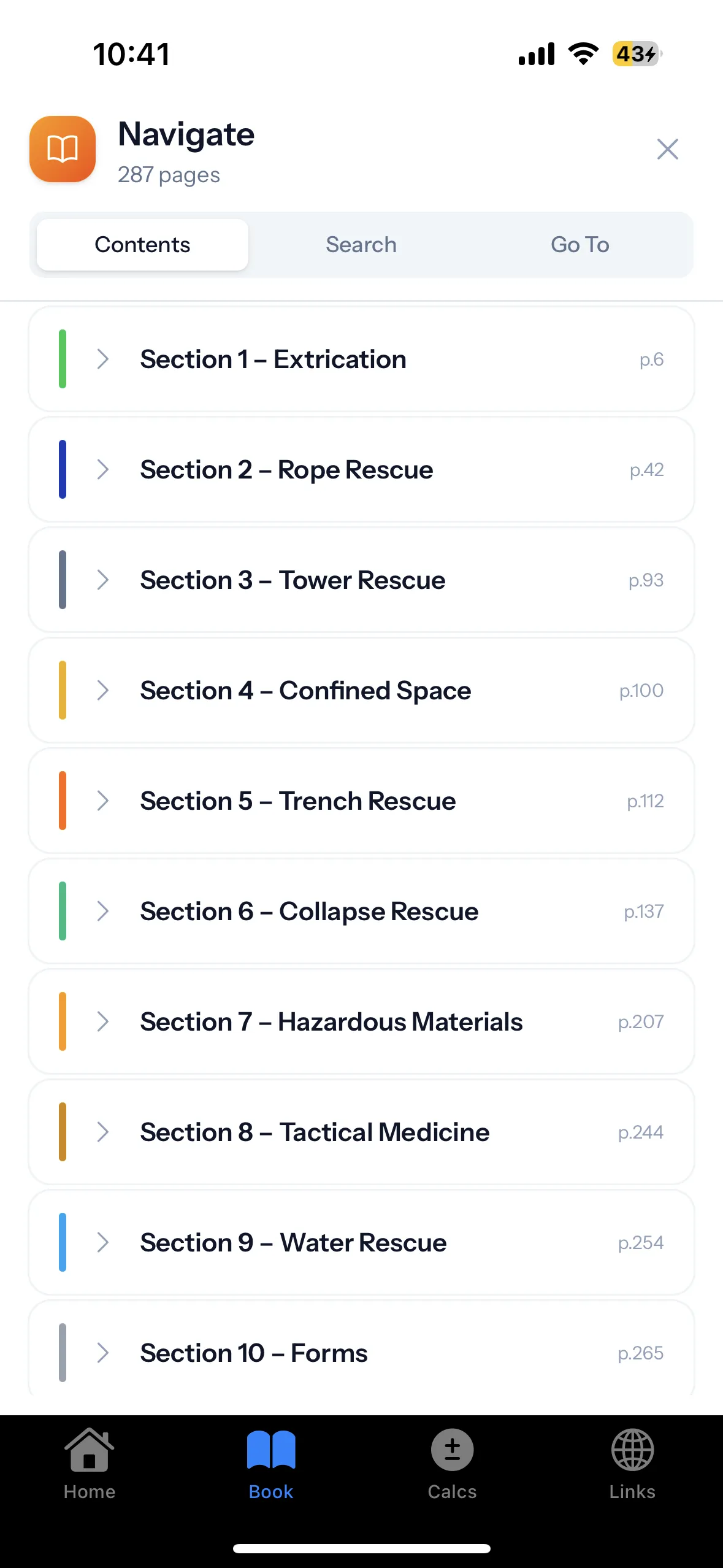This screenshot has width=723, height=1568.
Task: Tap the gray color bar for Section 3 – Tower Rescue
Action: point(63,580)
